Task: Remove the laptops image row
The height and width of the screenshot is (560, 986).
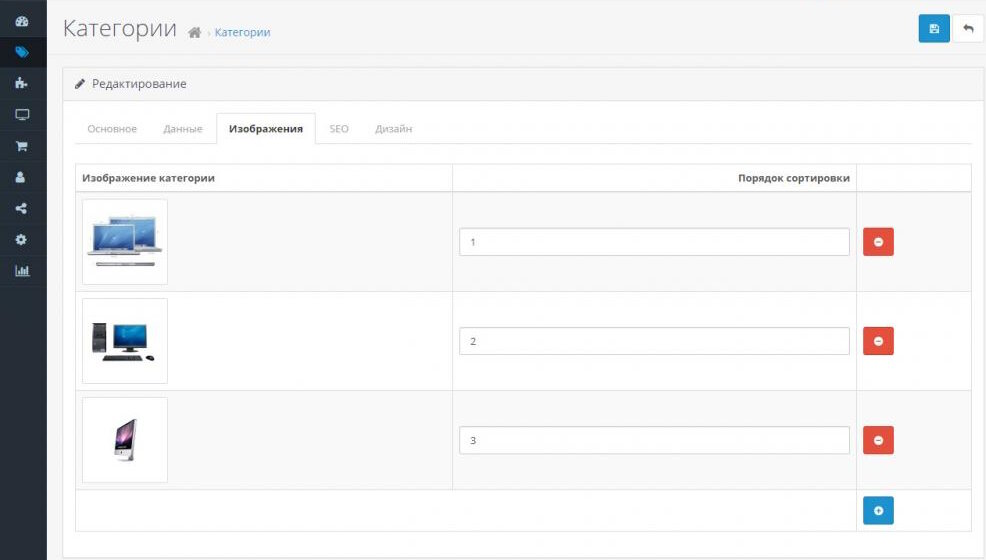Action: tap(878, 242)
